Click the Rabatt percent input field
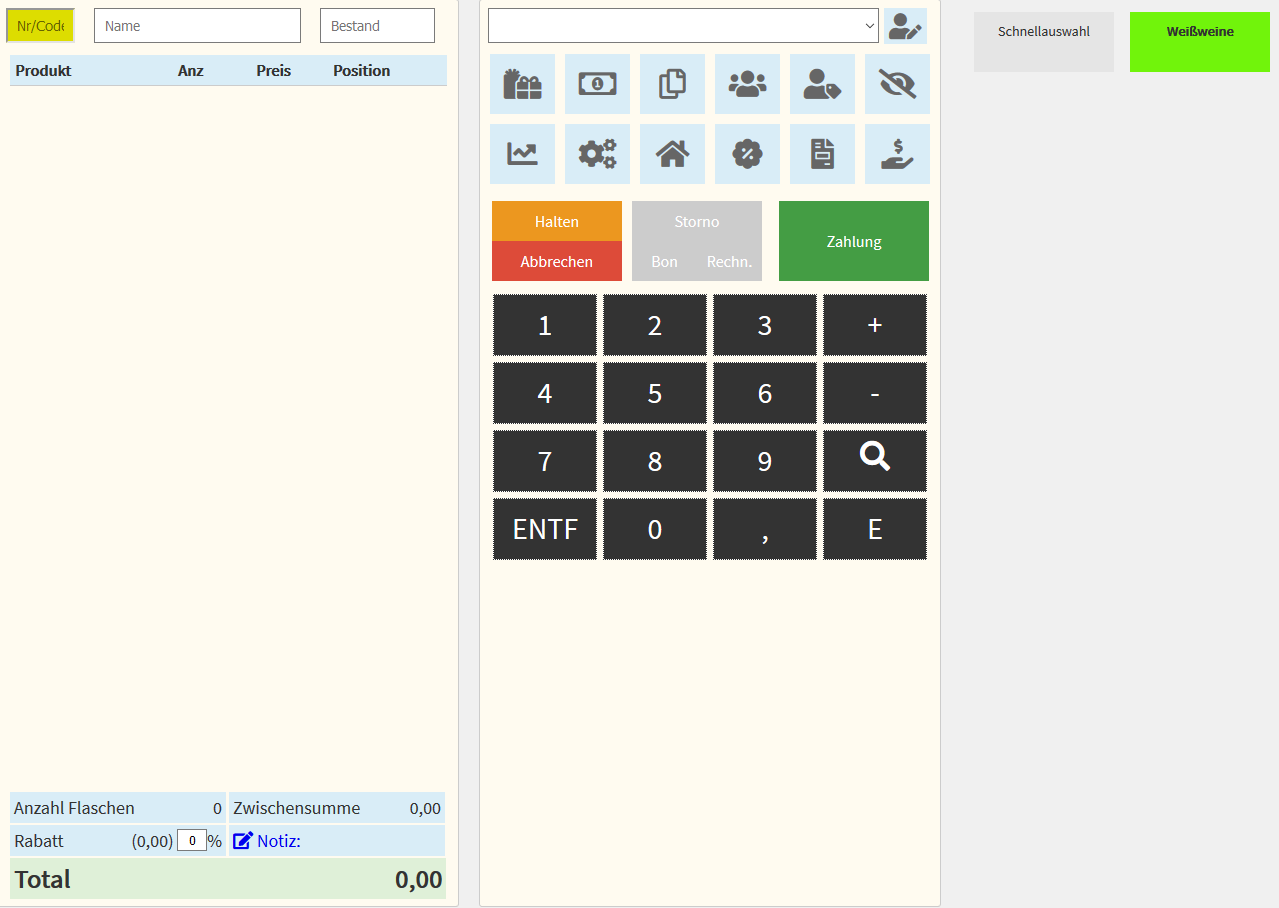1279x908 pixels. pos(191,841)
